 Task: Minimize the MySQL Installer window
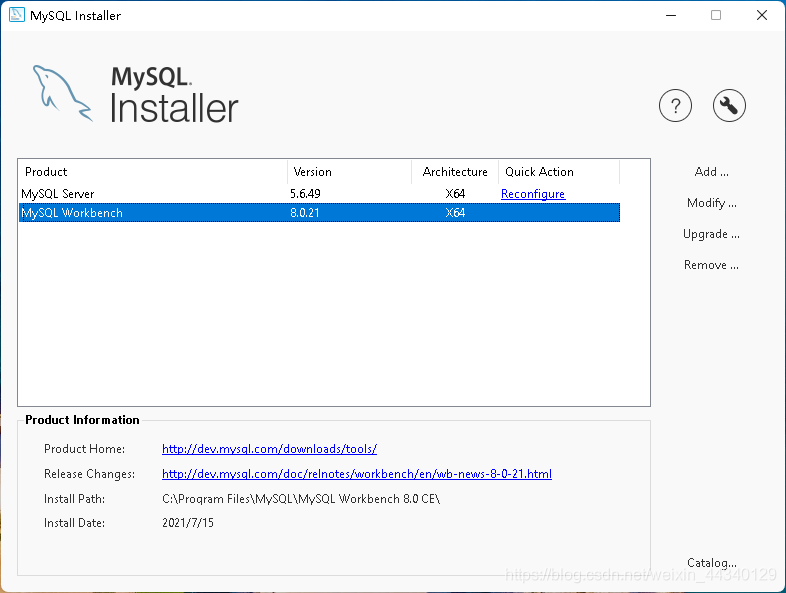tap(671, 15)
